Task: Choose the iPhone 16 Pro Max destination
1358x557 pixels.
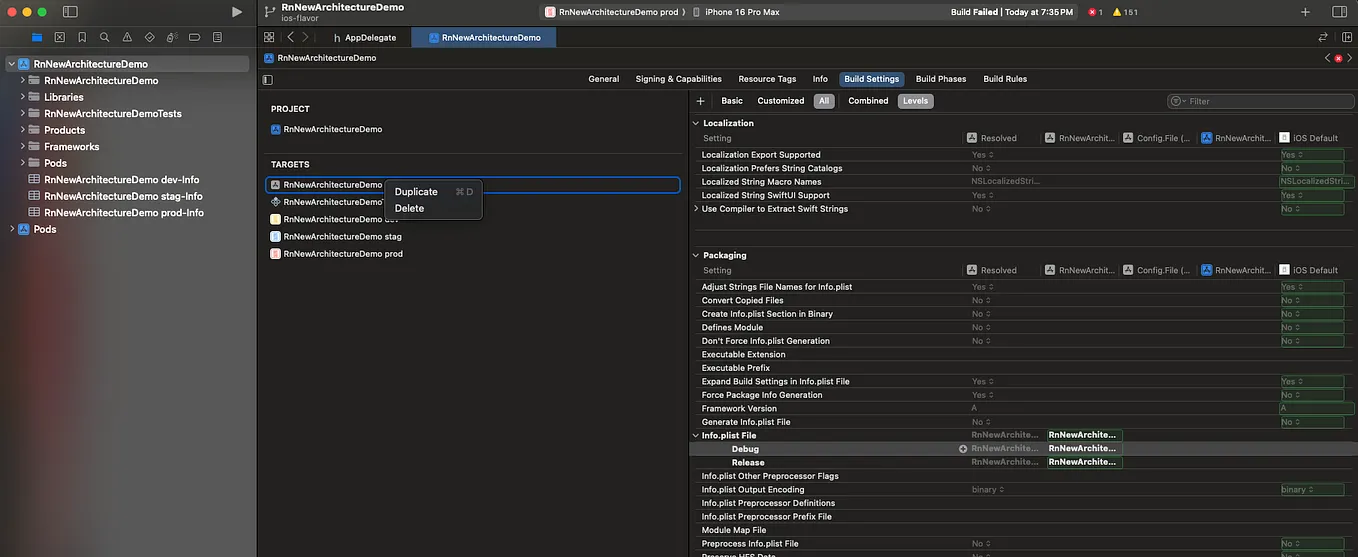Action: coord(735,12)
